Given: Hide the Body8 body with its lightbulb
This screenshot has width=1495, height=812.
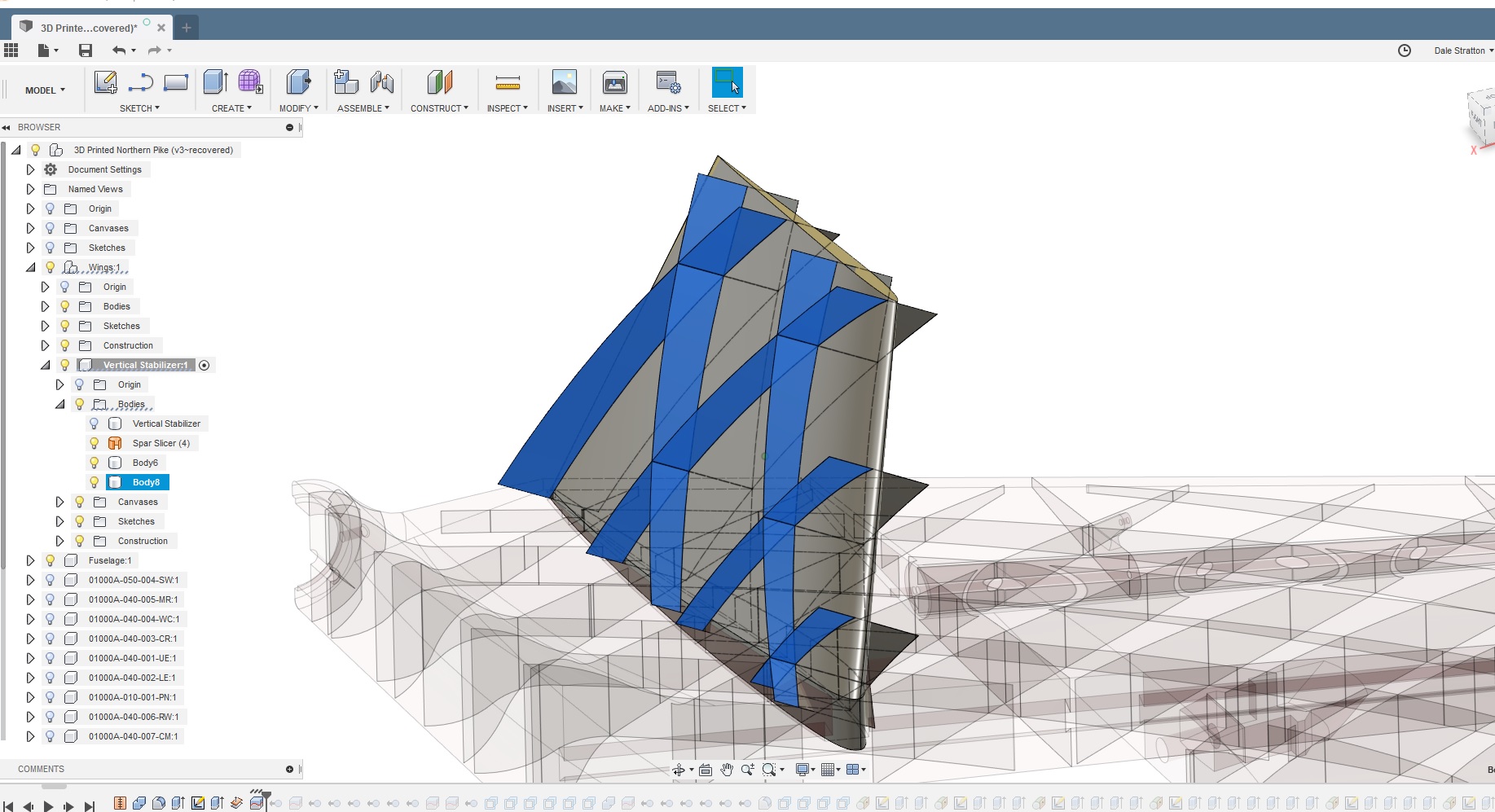Looking at the screenshot, I should coord(95,482).
